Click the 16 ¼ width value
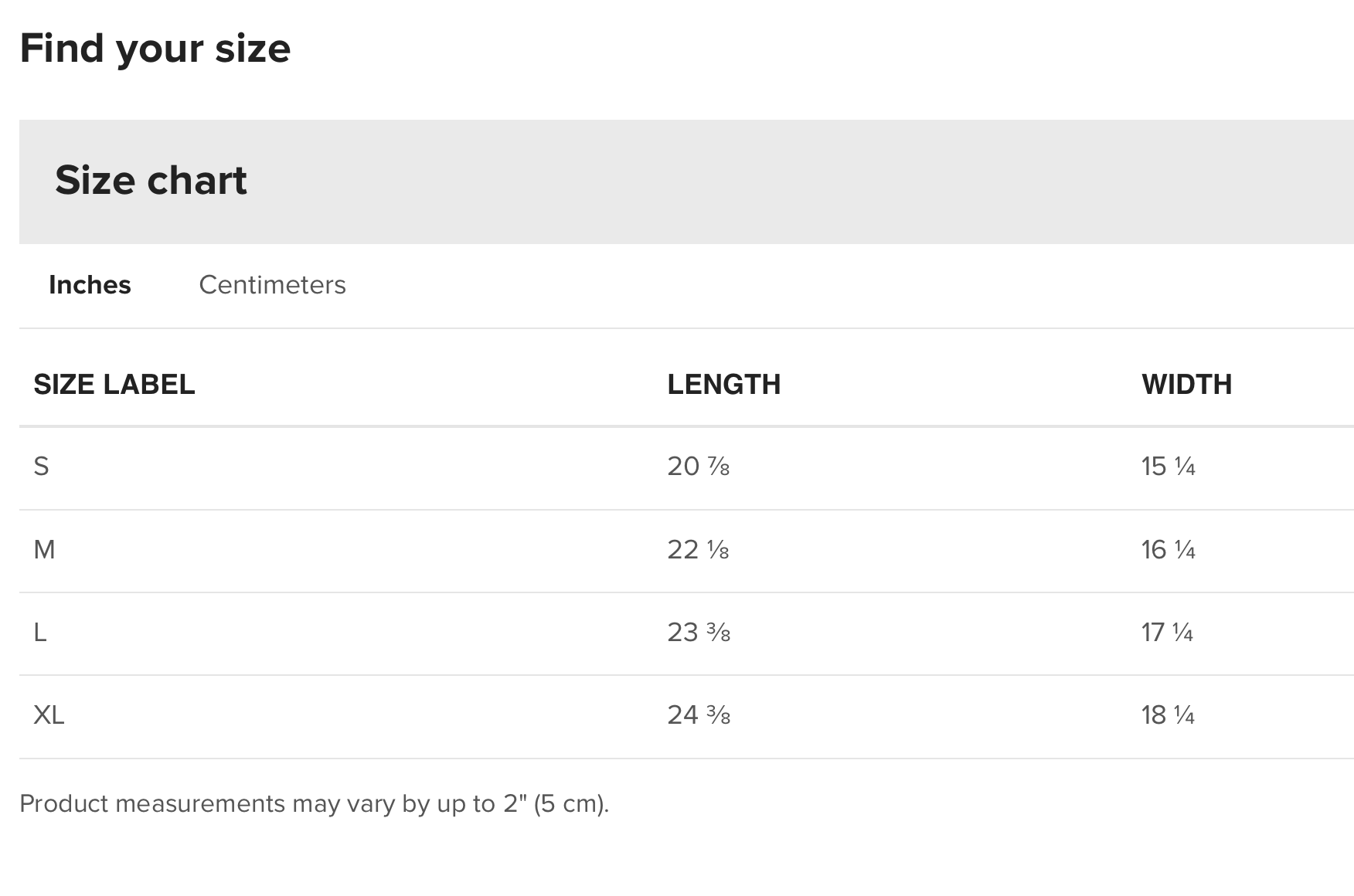Viewport: 1354px width, 896px height. tap(1169, 550)
